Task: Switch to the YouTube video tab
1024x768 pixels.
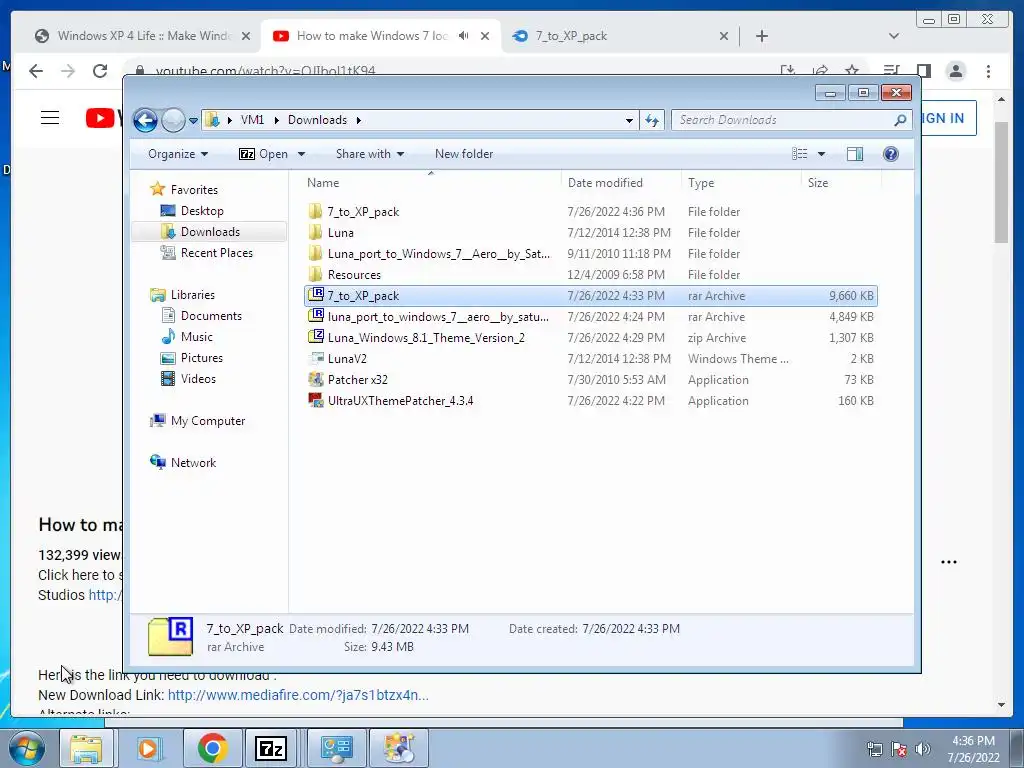Action: click(x=379, y=36)
